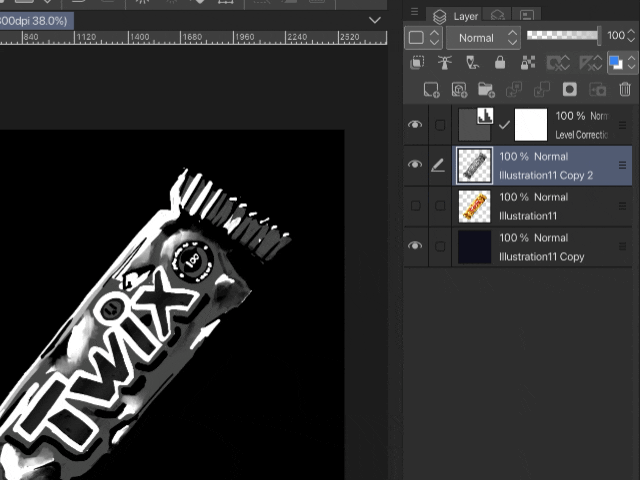
Task: Toggle Change Layer Color blue swatch
Action: (616, 62)
